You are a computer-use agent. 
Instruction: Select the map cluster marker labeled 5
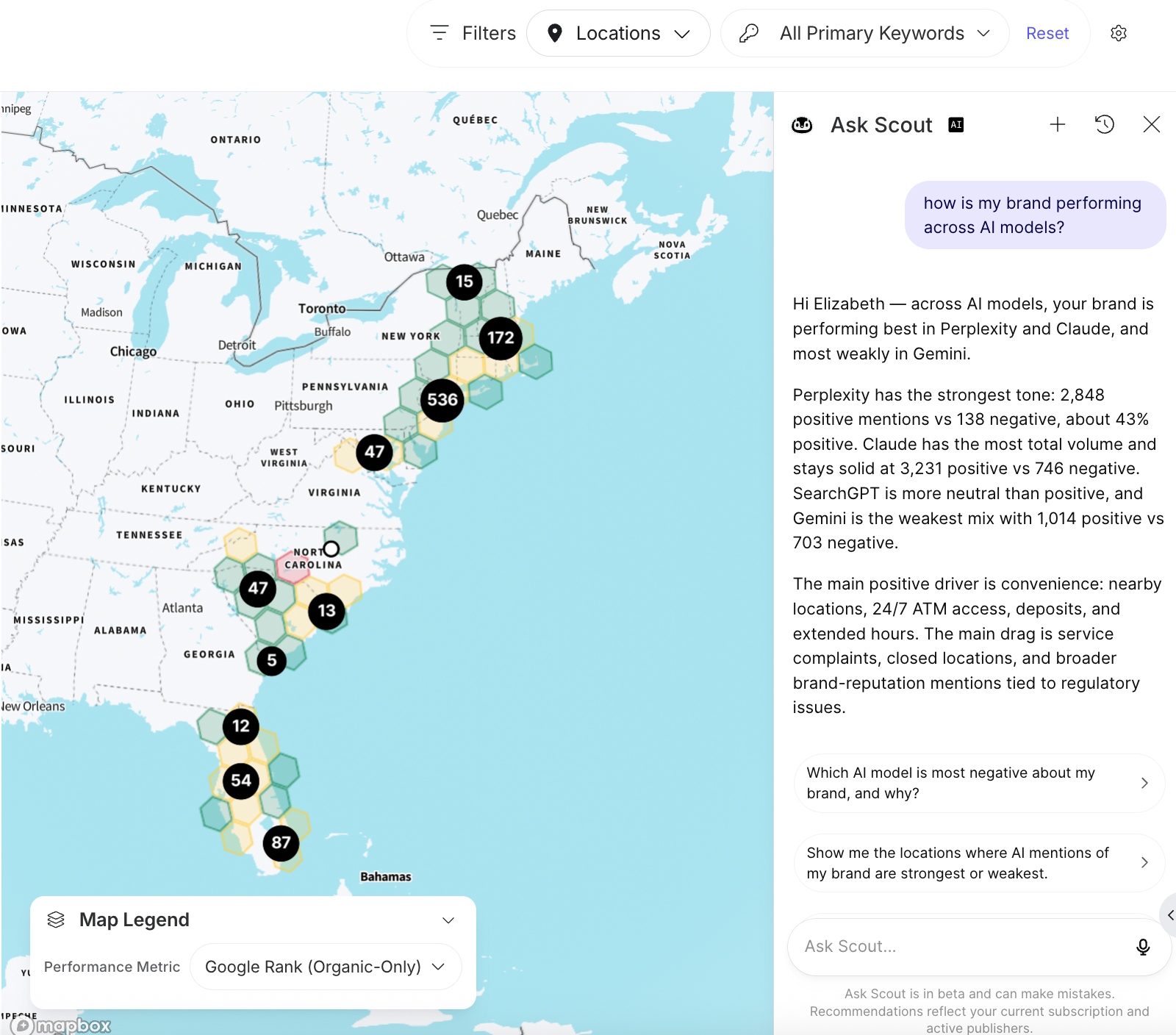tap(272, 661)
